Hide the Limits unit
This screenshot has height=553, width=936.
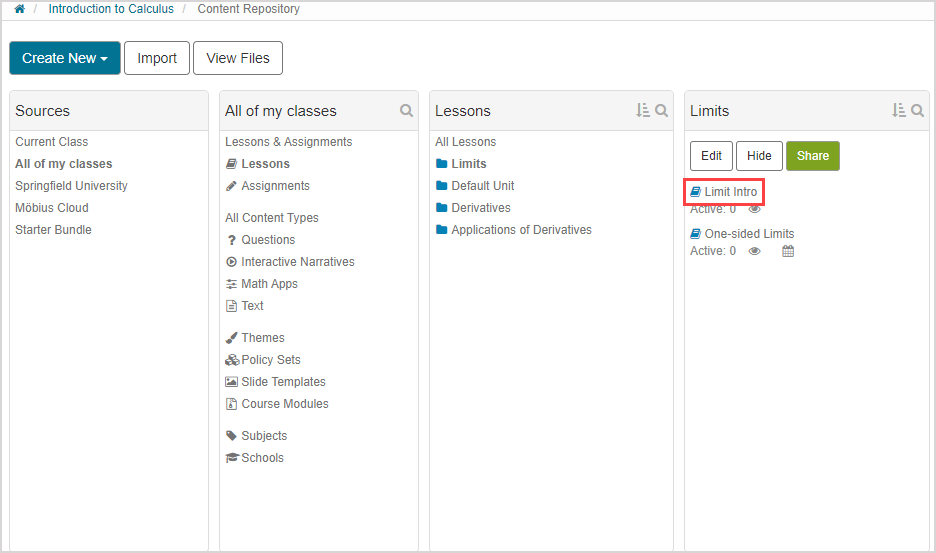759,156
